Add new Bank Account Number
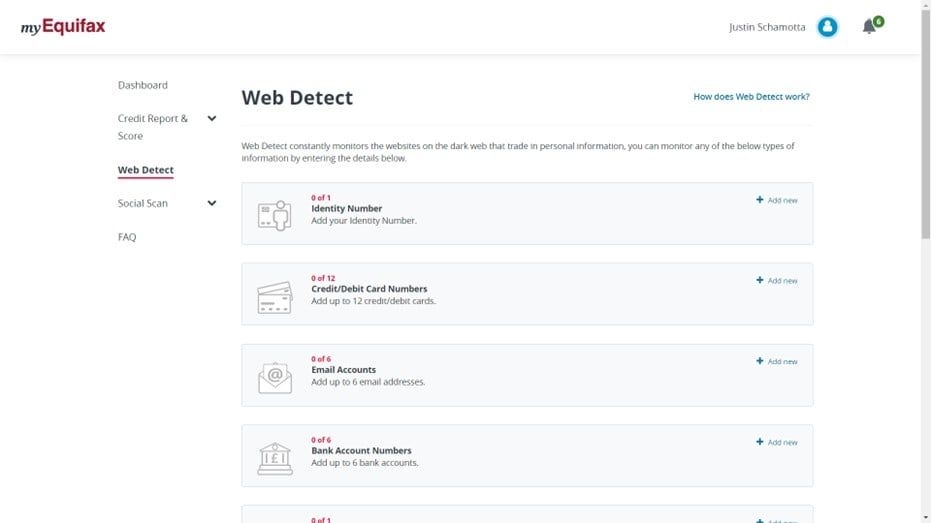Screen dimensions: 931x523 click(x=777, y=442)
